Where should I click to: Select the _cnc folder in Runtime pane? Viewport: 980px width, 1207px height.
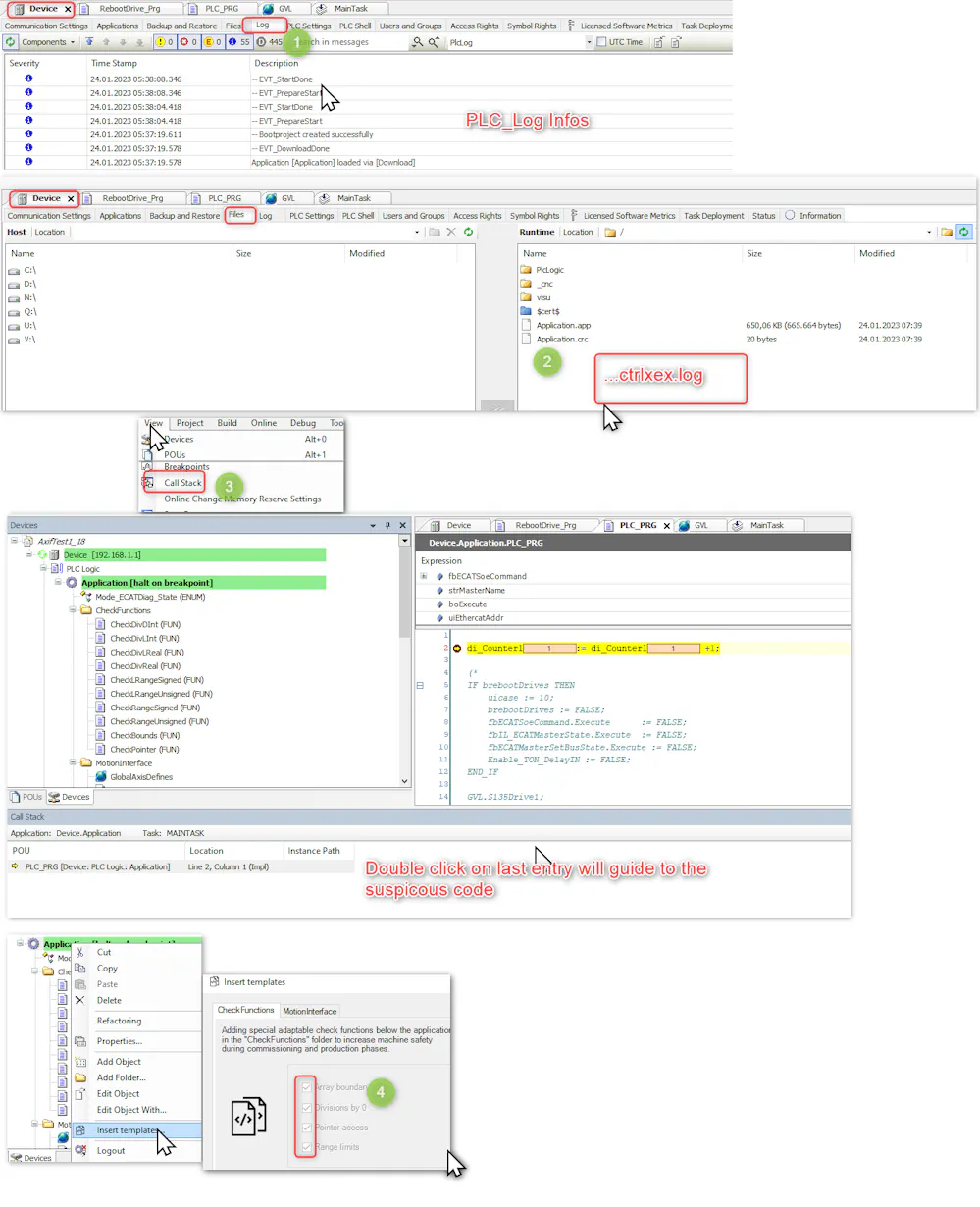click(x=537, y=284)
